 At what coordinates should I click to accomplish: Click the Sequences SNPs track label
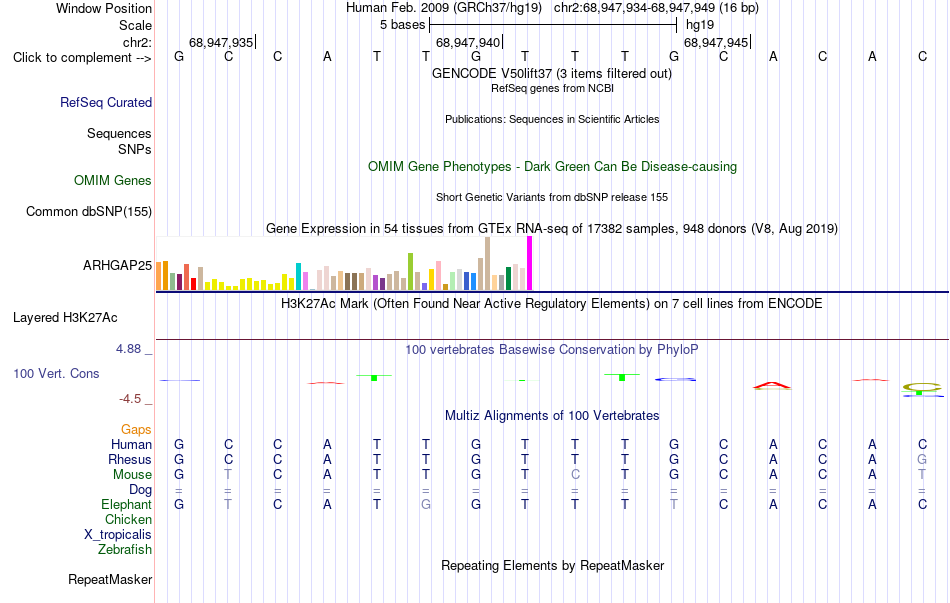(x=119, y=141)
